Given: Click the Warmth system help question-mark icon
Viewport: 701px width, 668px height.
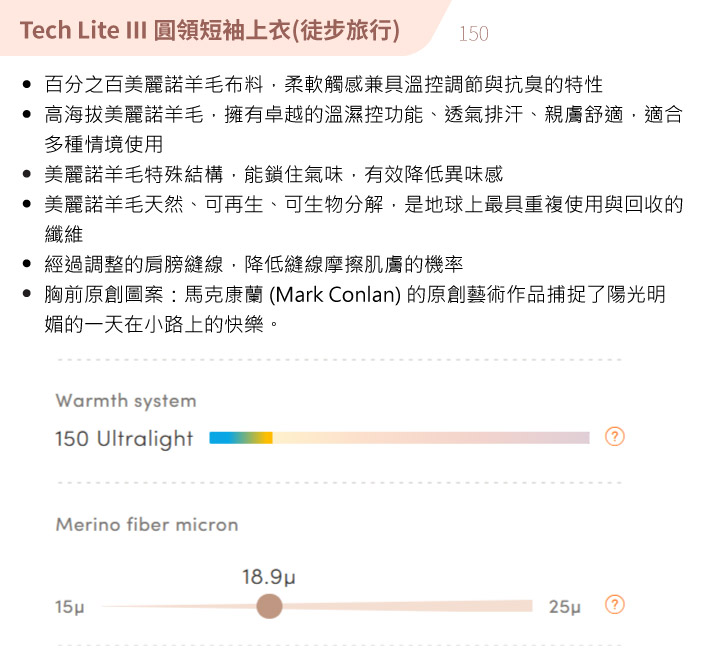Looking at the screenshot, I should (615, 436).
